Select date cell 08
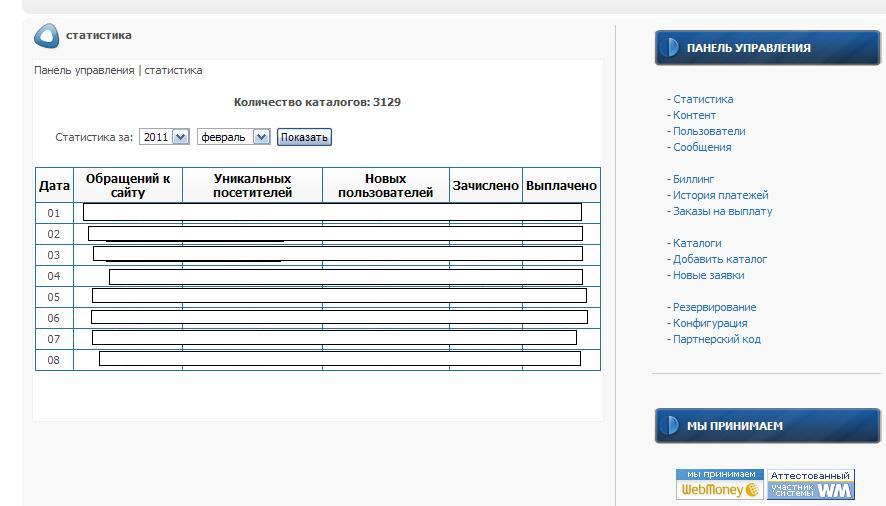The image size is (886, 506). tap(54, 360)
